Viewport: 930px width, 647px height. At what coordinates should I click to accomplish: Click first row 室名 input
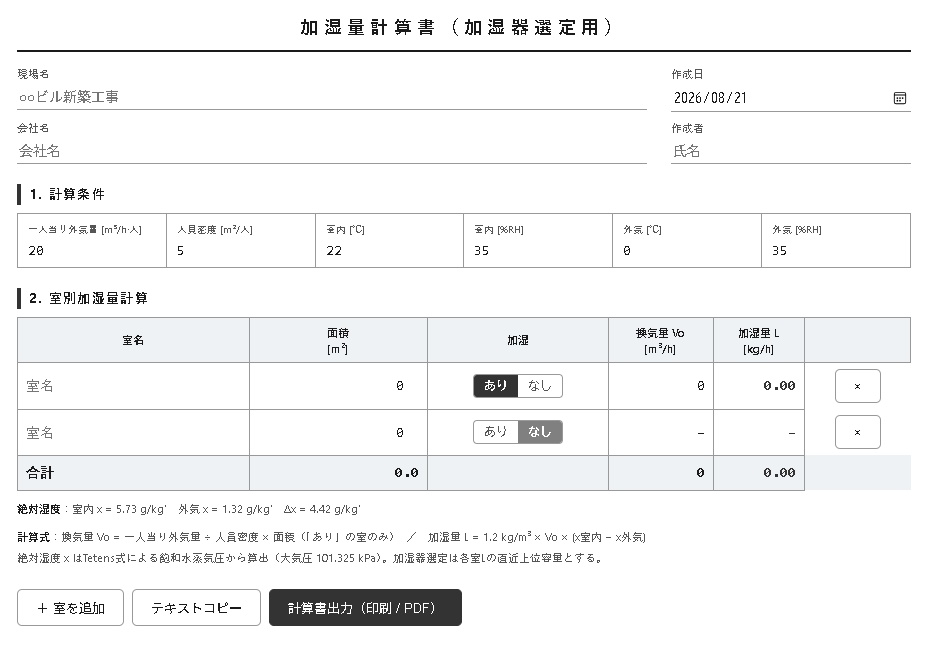[x=133, y=386]
